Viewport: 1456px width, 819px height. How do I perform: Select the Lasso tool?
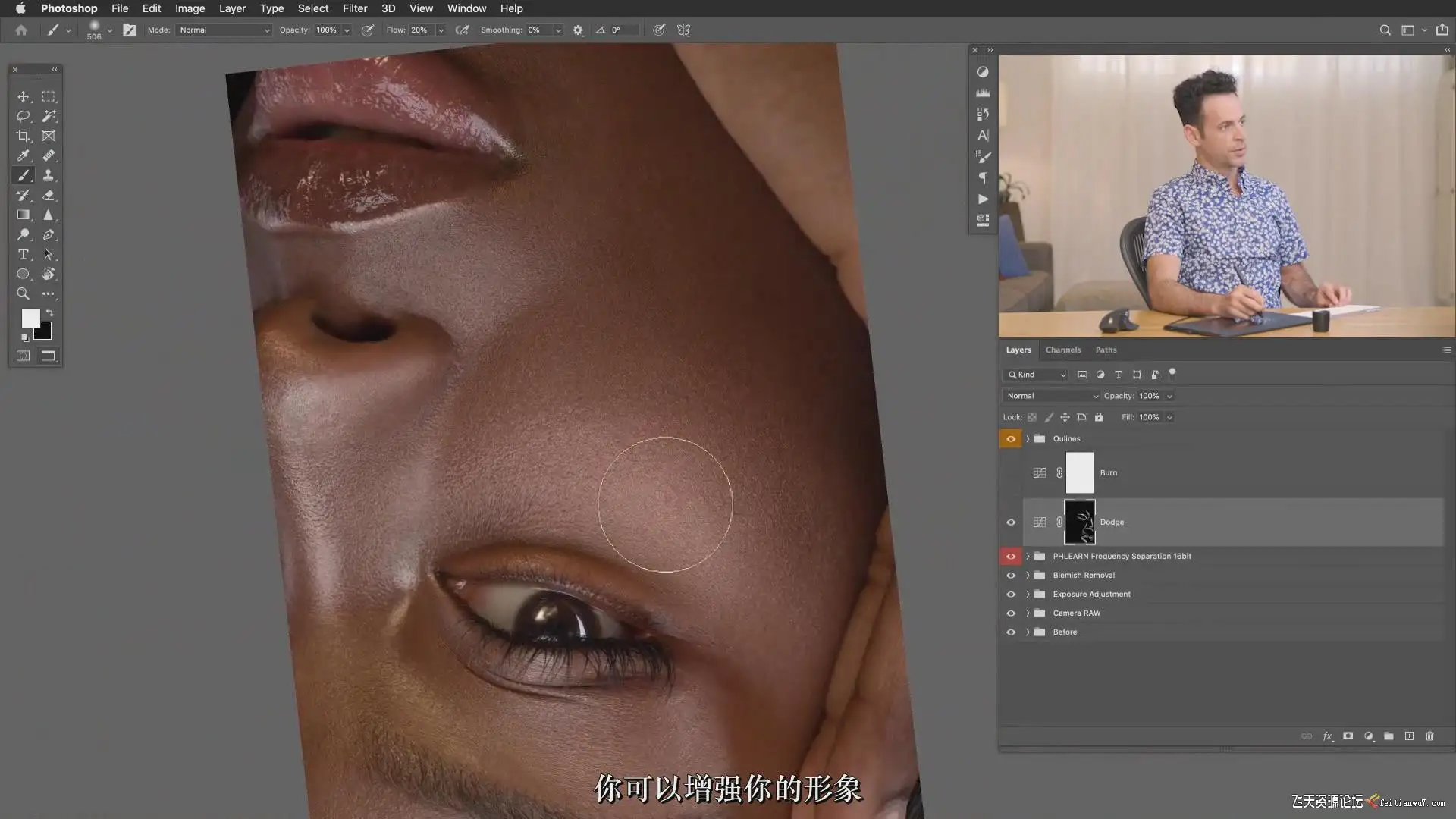coord(23,116)
